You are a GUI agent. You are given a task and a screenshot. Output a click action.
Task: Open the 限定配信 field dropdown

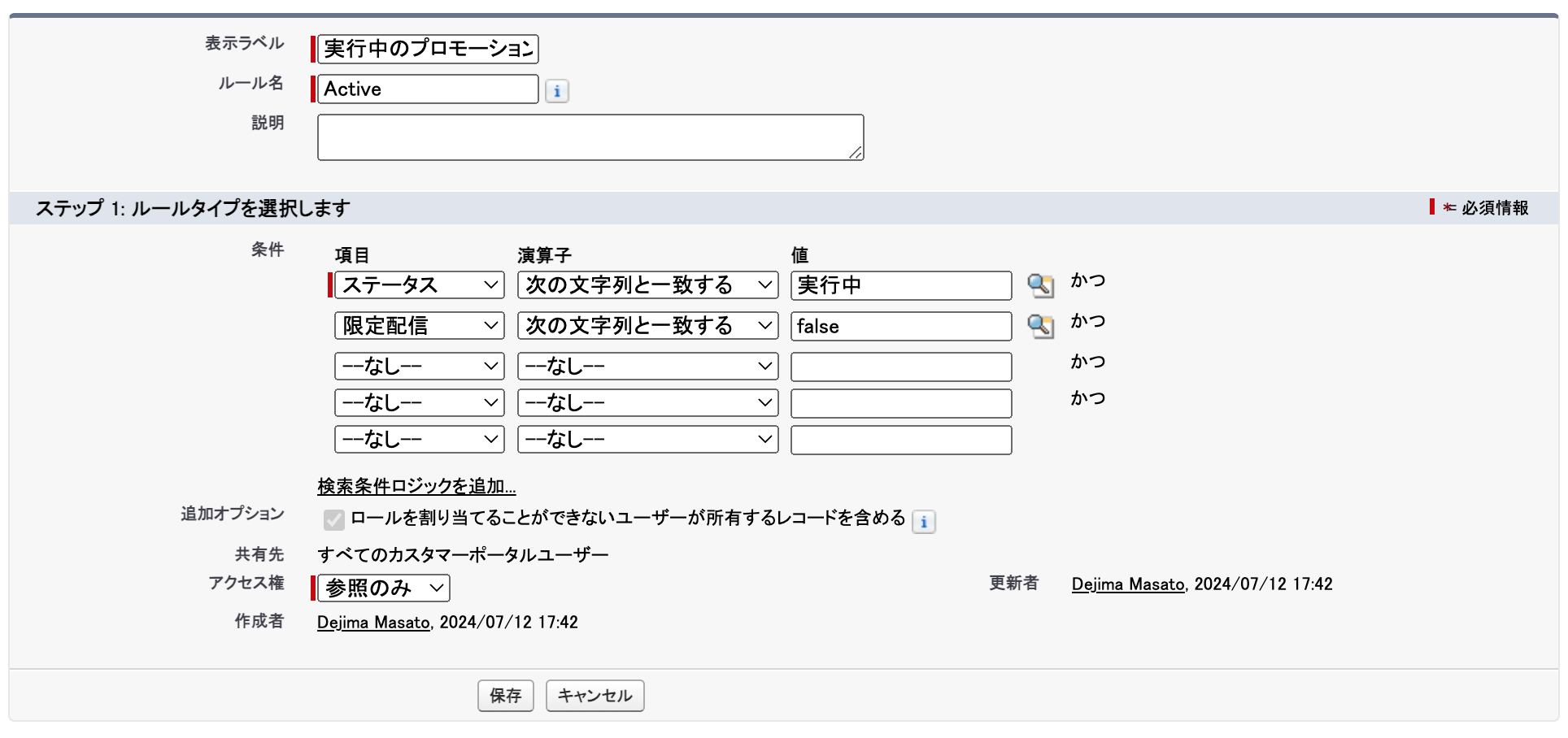pyautogui.click(x=420, y=326)
